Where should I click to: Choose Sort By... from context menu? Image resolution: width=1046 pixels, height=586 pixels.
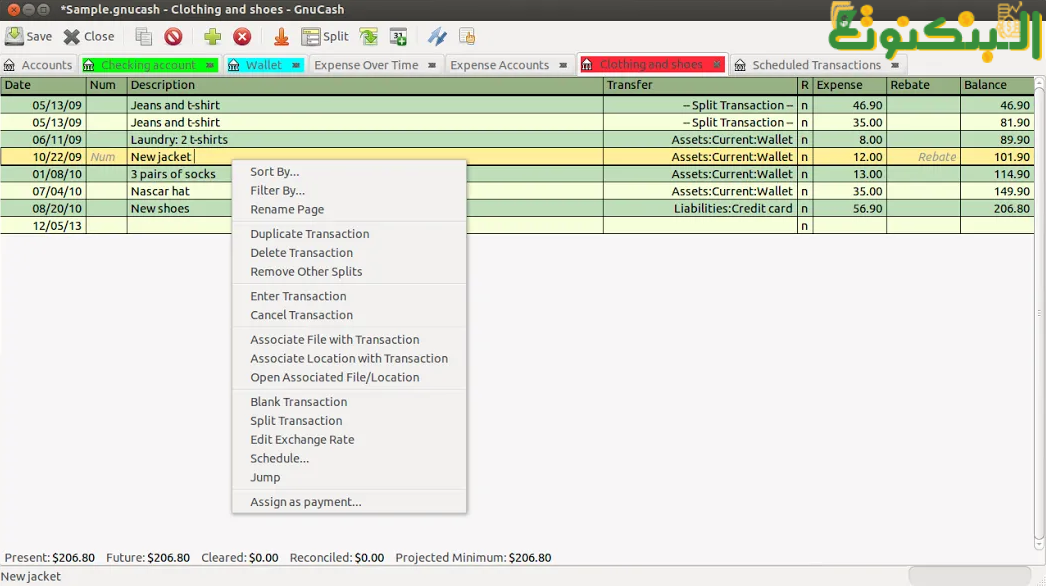[x=349, y=172]
